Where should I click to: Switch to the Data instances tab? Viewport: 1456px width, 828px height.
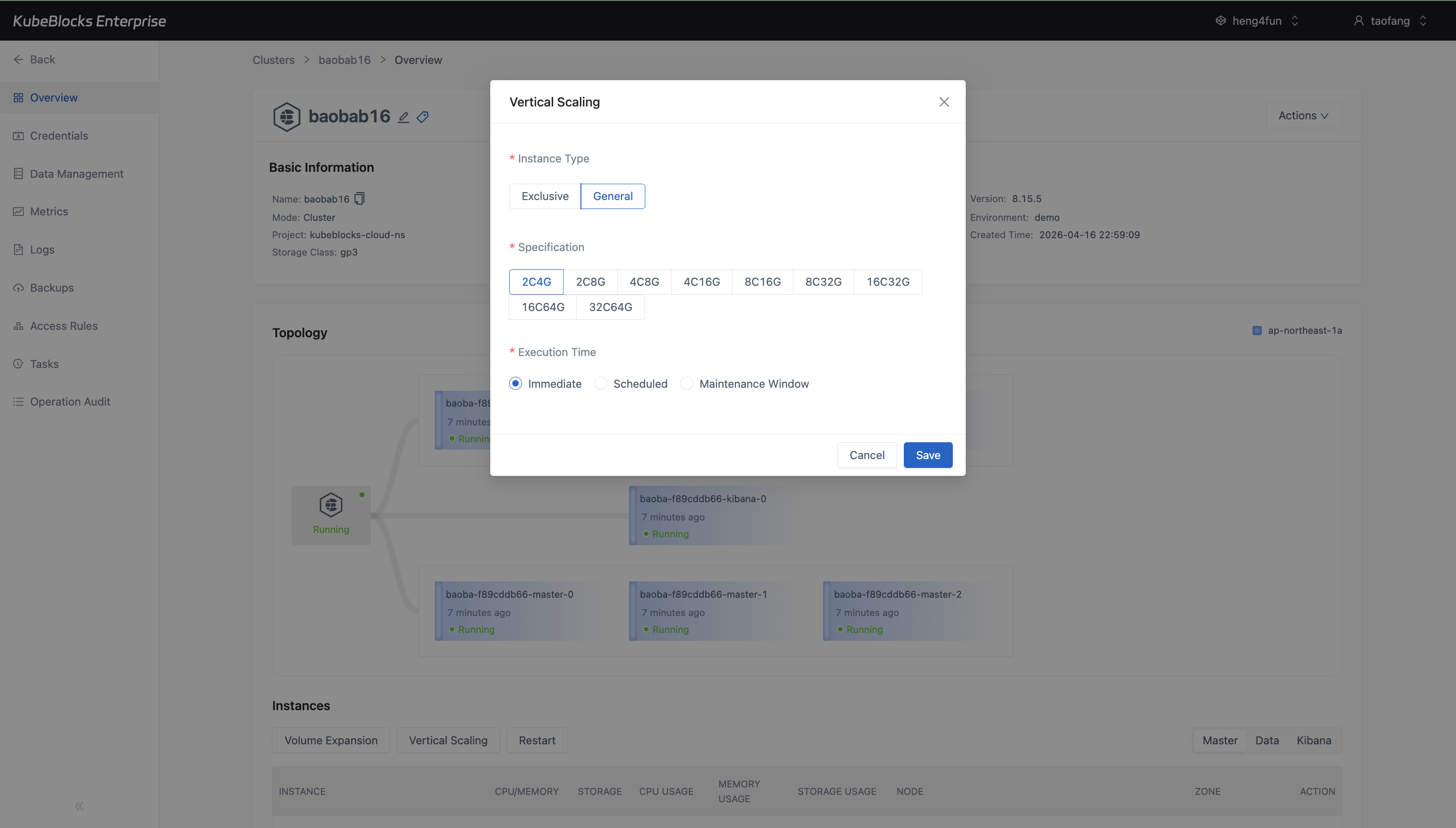pyautogui.click(x=1267, y=740)
